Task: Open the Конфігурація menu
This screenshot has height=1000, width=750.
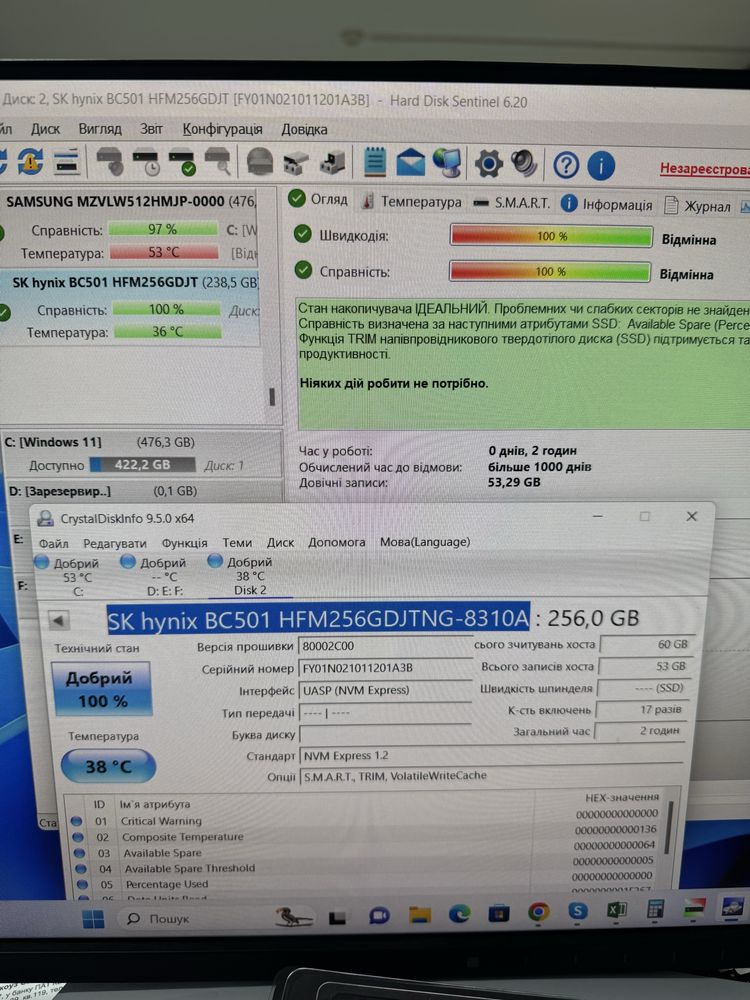Action: pyautogui.click(x=222, y=129)
